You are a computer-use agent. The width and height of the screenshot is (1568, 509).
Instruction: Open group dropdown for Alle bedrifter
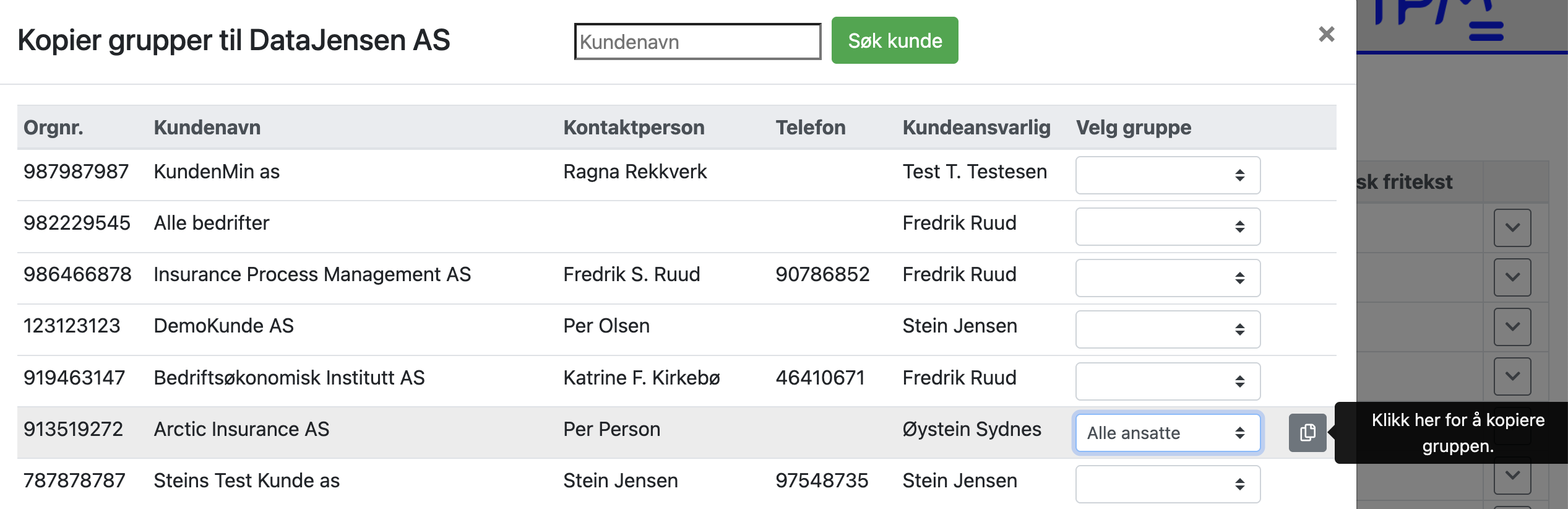[1168, 227]
